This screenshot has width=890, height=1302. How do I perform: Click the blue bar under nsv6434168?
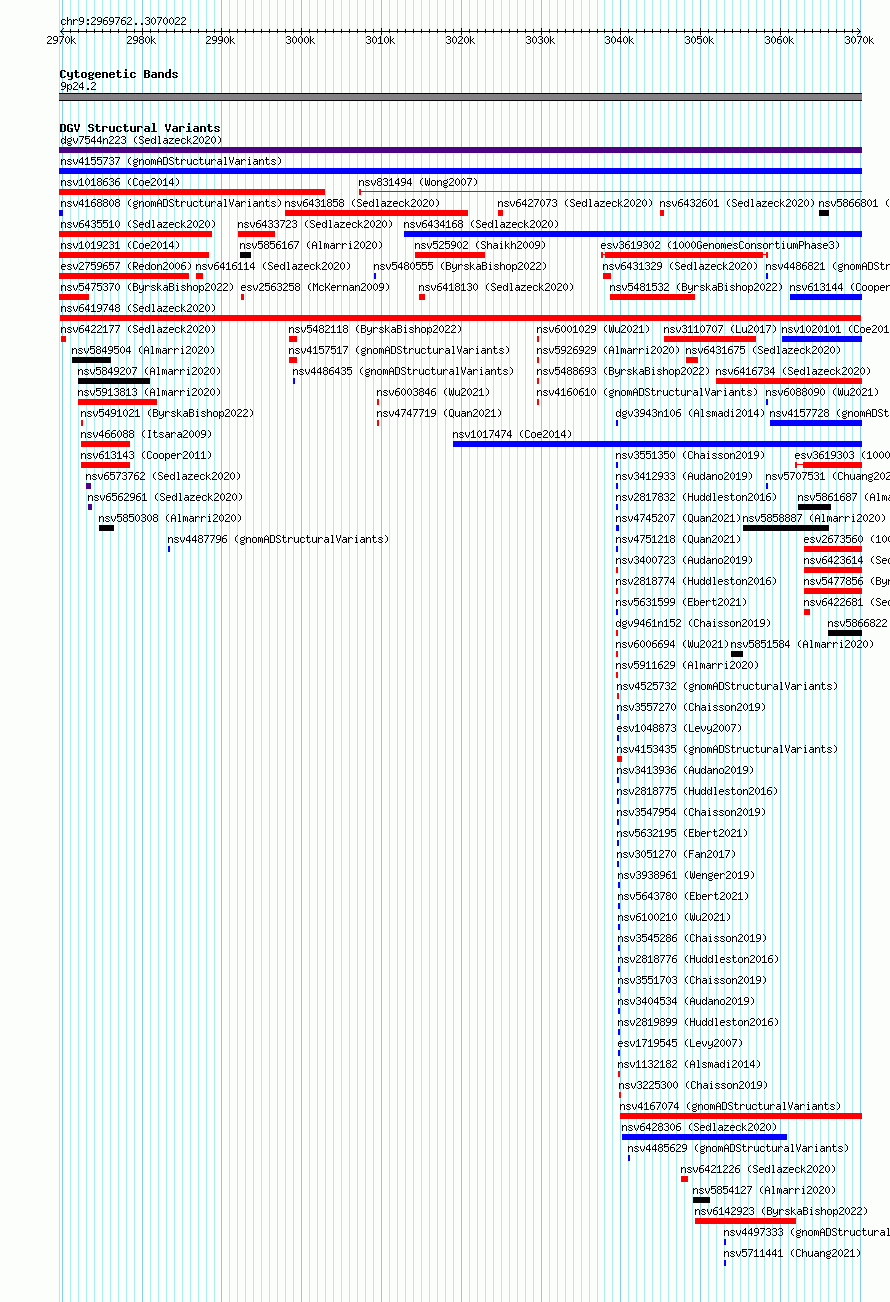pos(633,234)
